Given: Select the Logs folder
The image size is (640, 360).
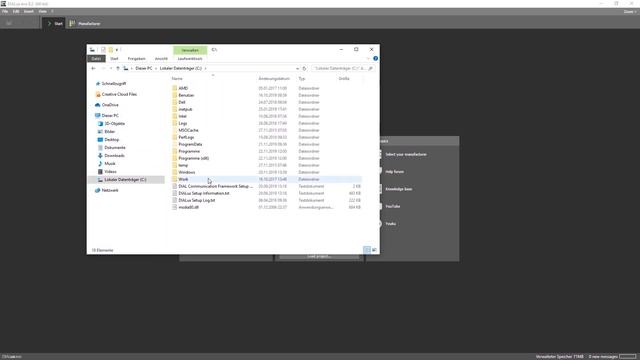Looking at the screenshot, I should pos(182,123).
